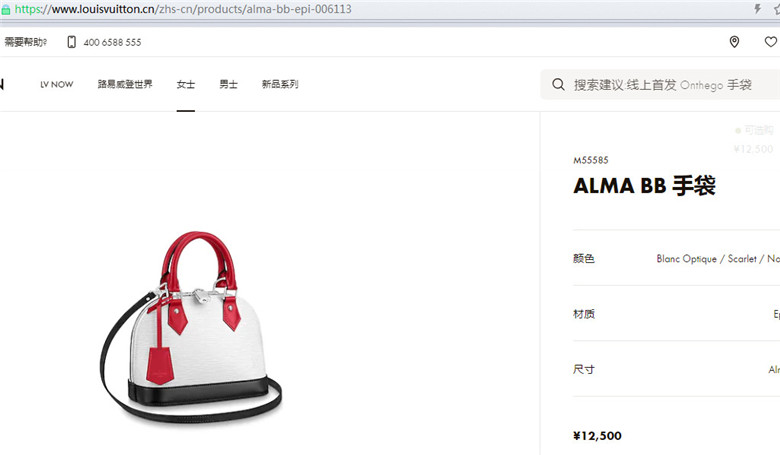Click the bookmark star icon in browser bar
780x455 pixels.
tap(777, 8)
